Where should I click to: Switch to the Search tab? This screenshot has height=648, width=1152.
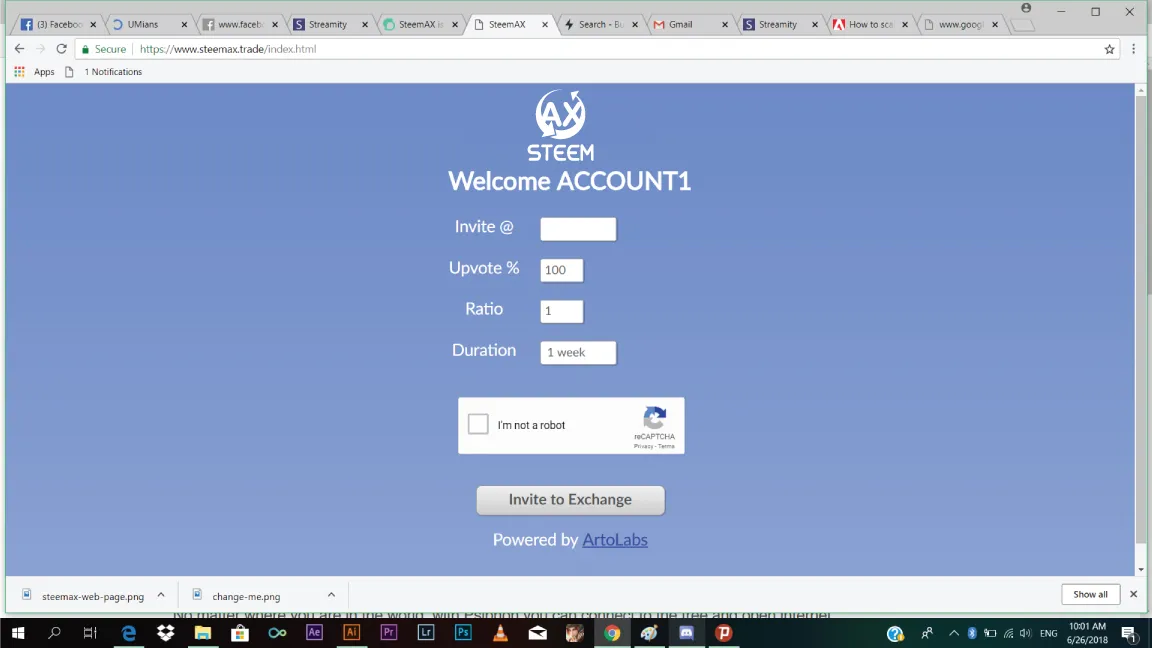click(x=600, y=24)
